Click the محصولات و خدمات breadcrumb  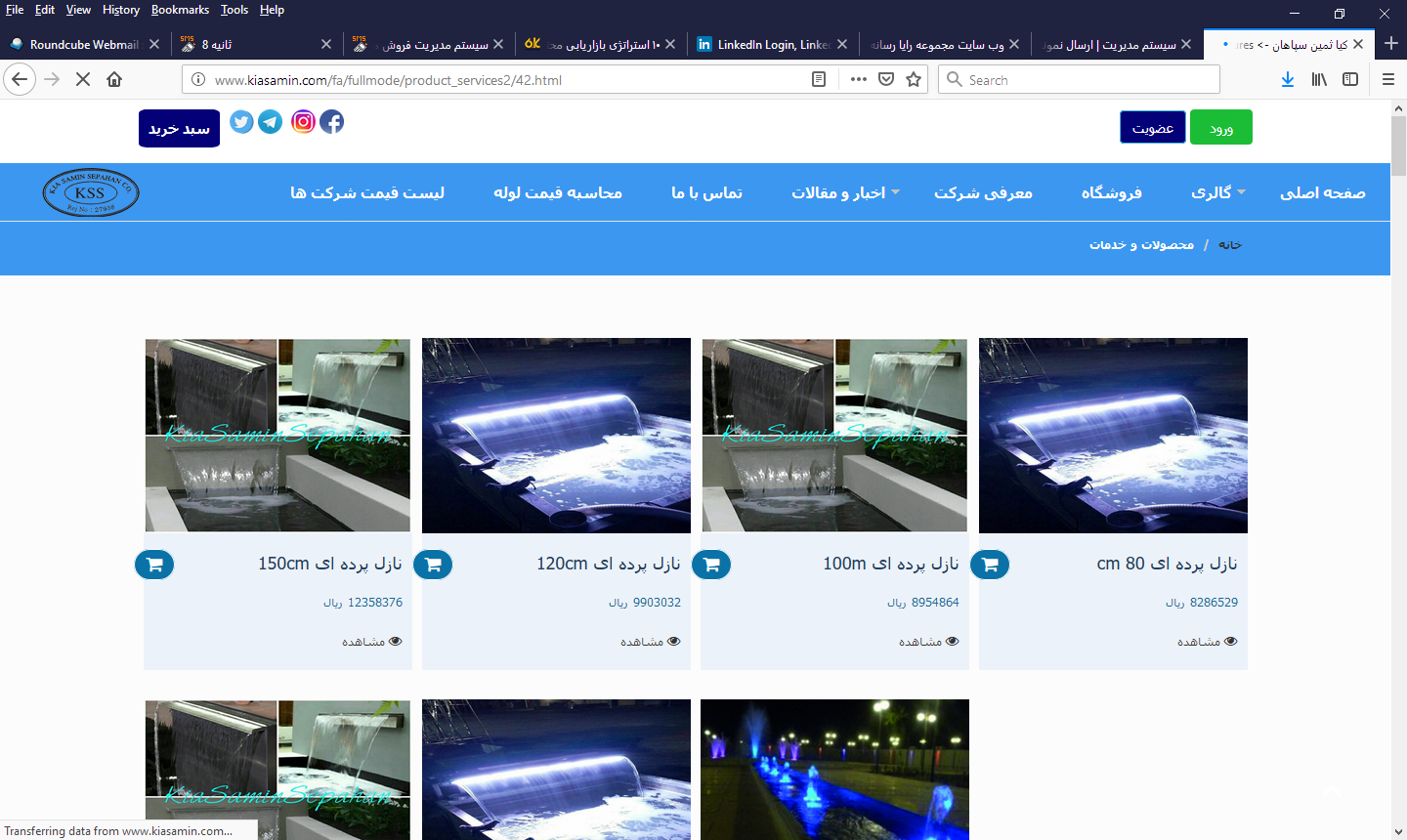click(x=1142, y=244)
